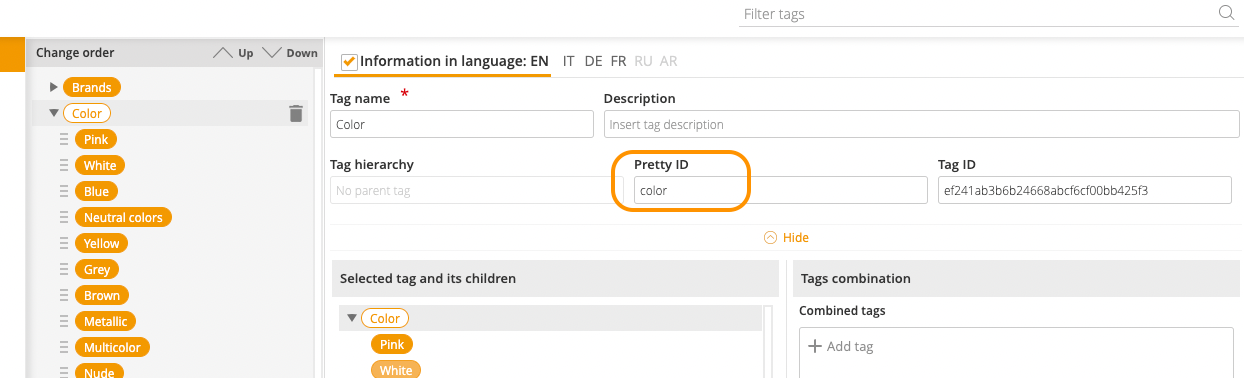Viewport: 1244px width, 378px height.
Task: Switch to the IT language tab
Action: (569, 61)
